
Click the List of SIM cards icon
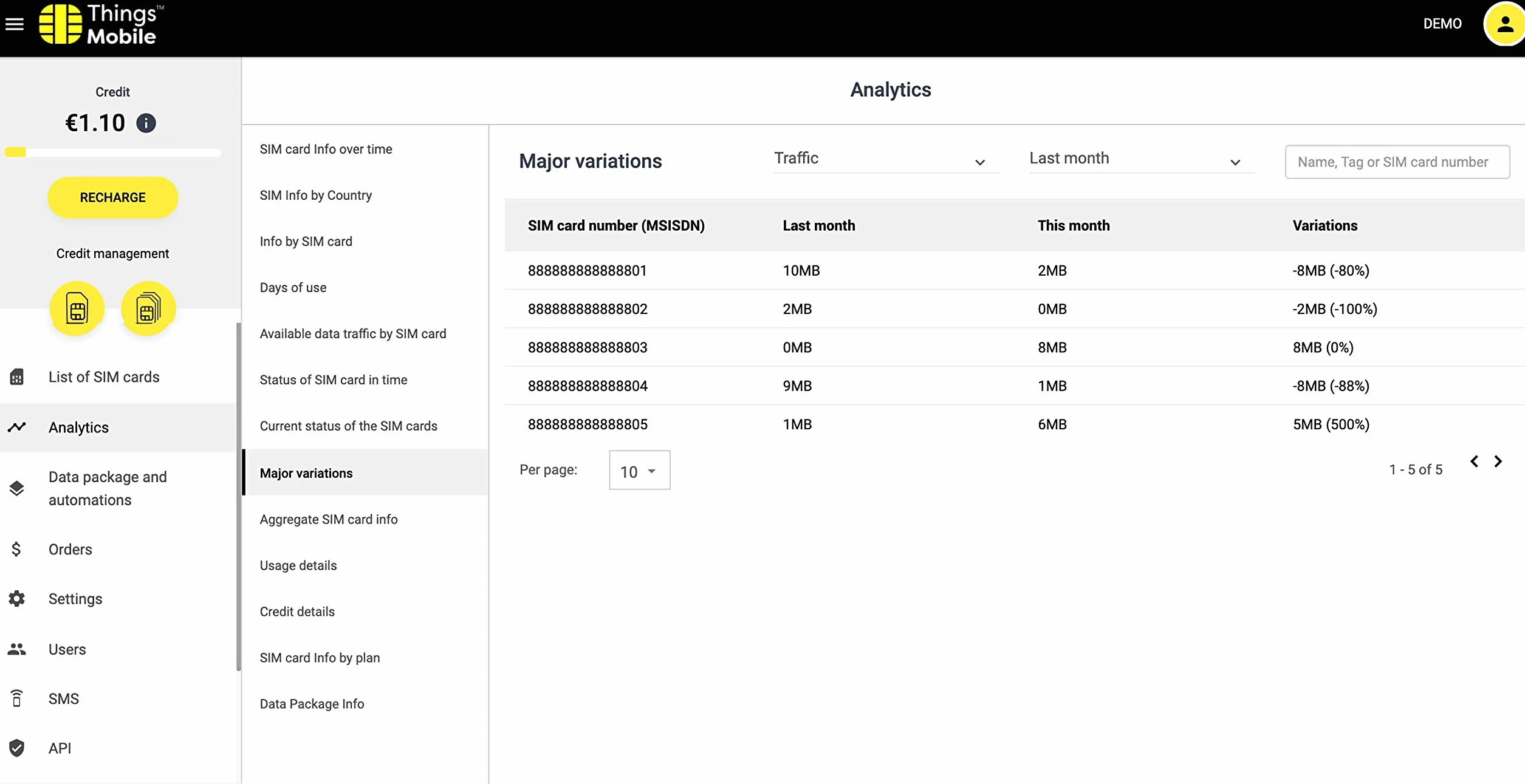pos(17,377)
